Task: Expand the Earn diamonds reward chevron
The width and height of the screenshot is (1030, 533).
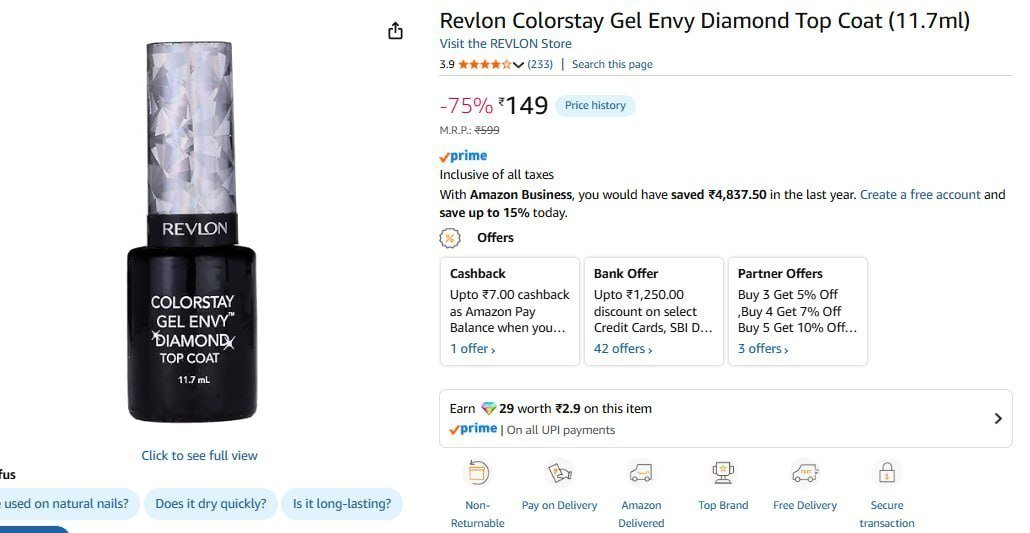Action: 998,419
